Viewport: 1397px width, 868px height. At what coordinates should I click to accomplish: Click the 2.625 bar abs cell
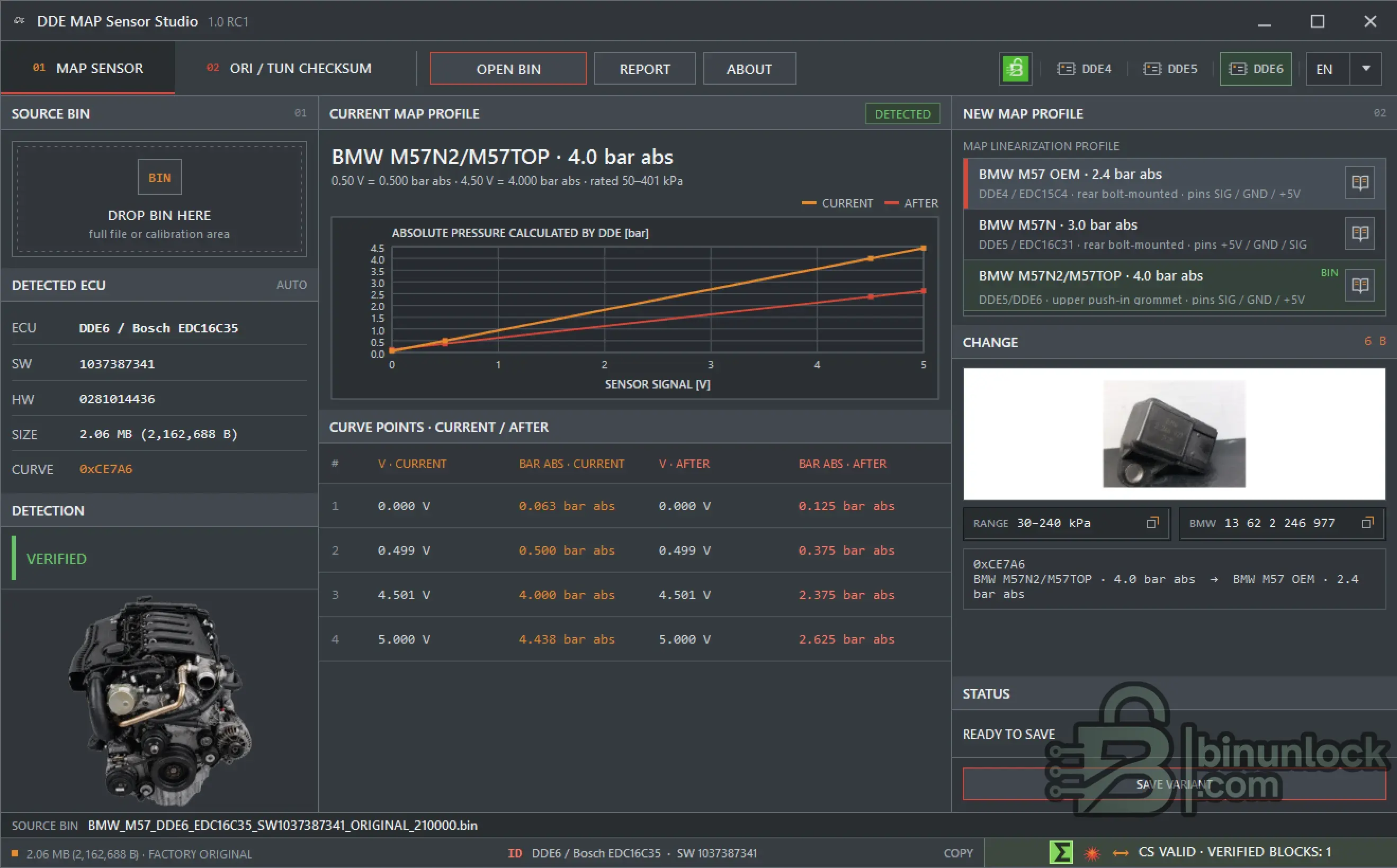coord(847,639)
